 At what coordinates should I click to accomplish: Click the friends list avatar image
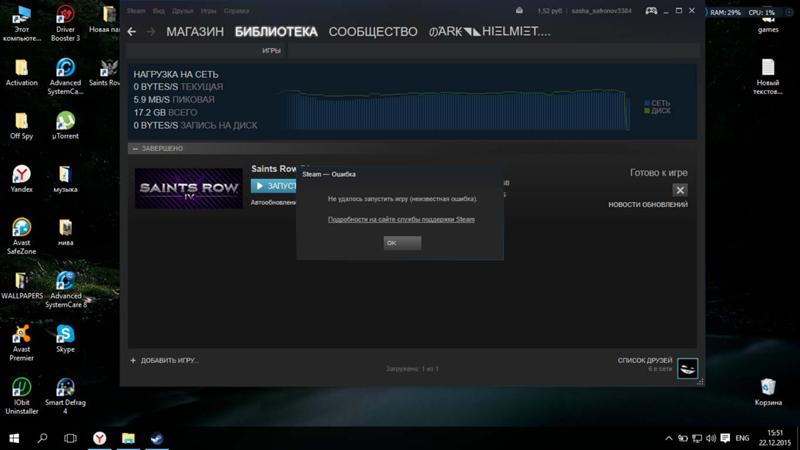(x=687, y=368)
